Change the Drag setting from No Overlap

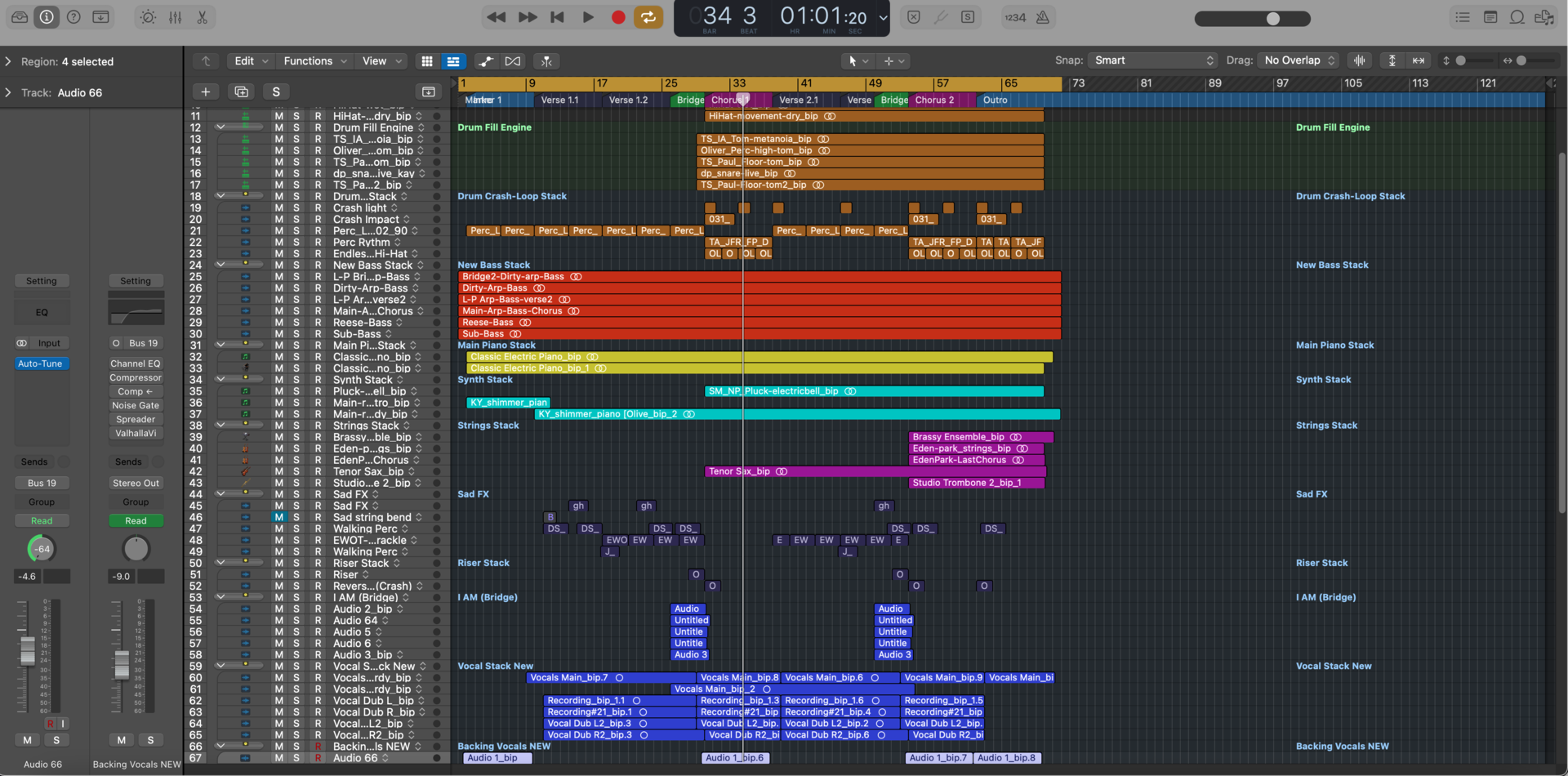point(1298,60)
